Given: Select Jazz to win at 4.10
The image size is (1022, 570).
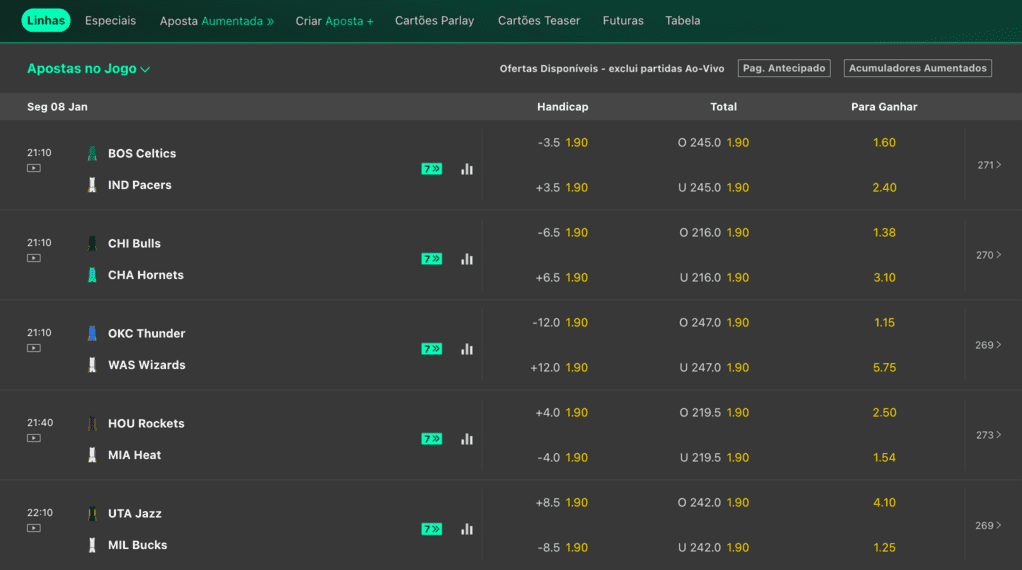Looking at the screenshot, I should coord(884,502).
